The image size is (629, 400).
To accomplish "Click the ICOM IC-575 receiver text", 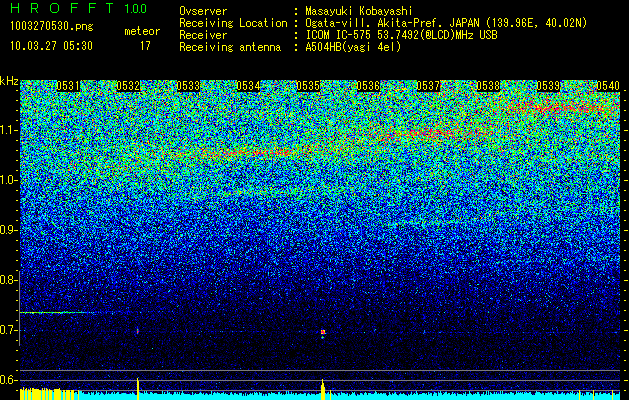I will (401, 35).
